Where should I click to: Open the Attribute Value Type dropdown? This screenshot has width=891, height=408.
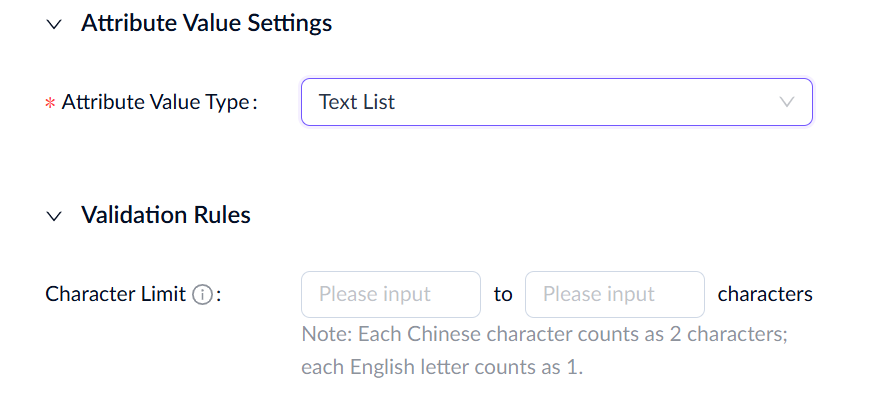click(x=556, y=102)
